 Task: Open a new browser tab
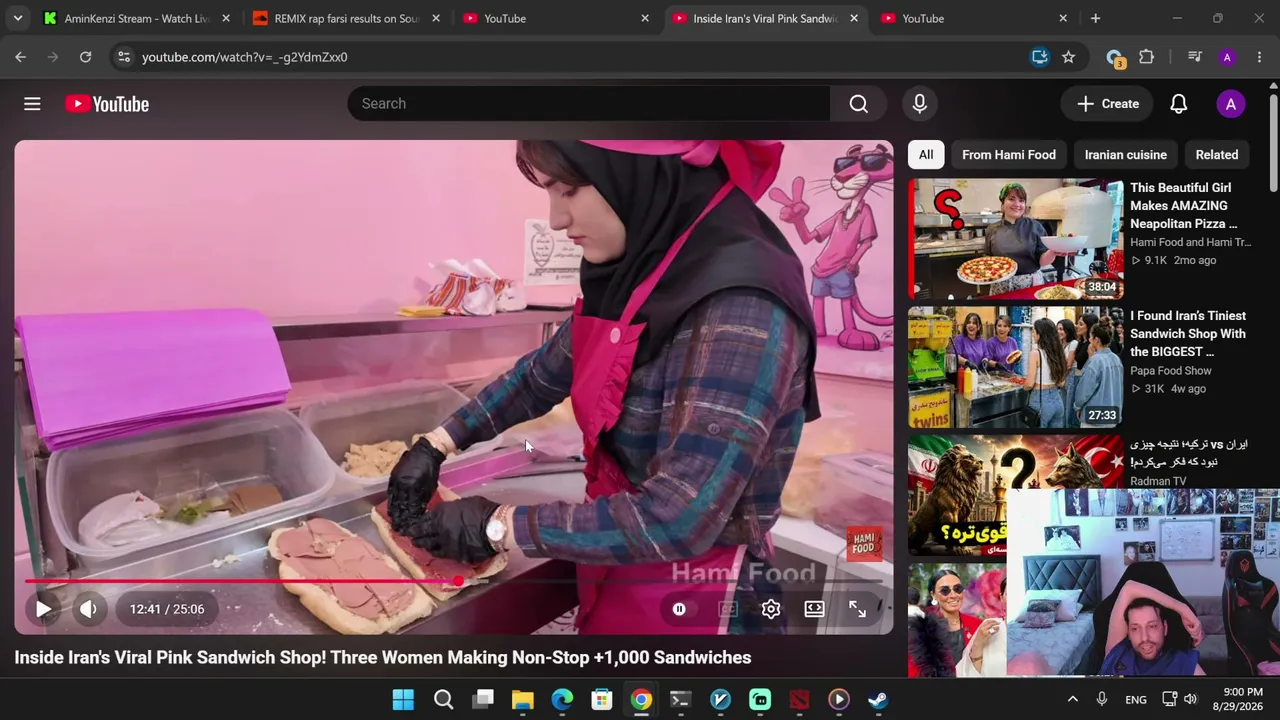(x=1095, y=18)
